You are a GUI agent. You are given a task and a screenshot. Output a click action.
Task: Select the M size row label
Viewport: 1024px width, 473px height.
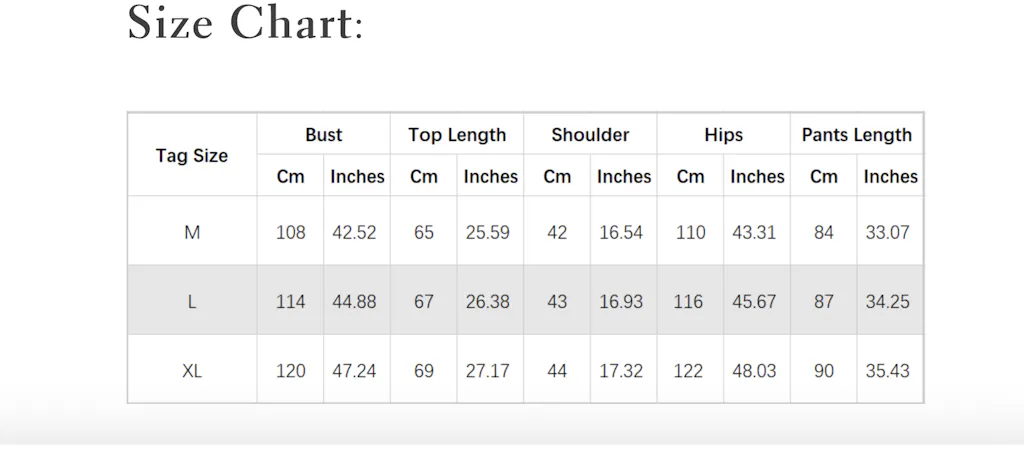(x=192, y=232)
